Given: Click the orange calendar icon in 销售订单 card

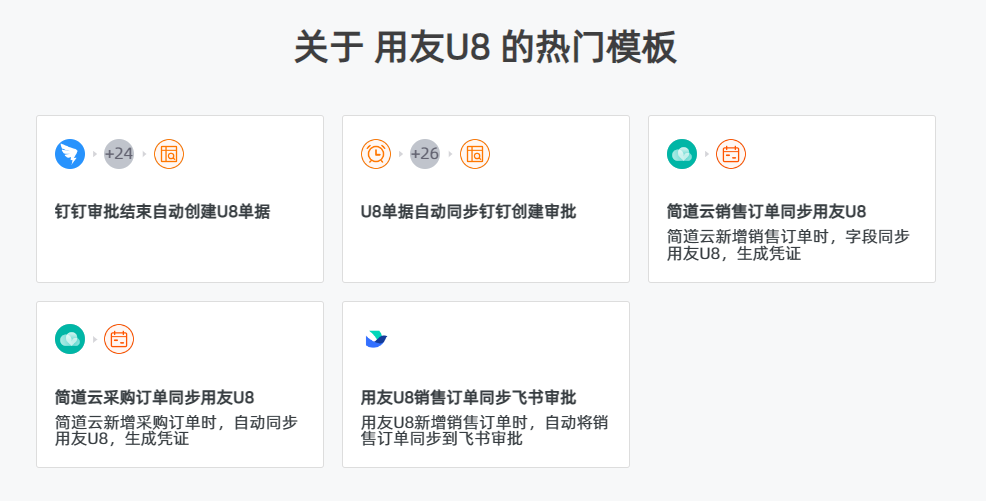Looking at the screenshot, I should (731, 154).
